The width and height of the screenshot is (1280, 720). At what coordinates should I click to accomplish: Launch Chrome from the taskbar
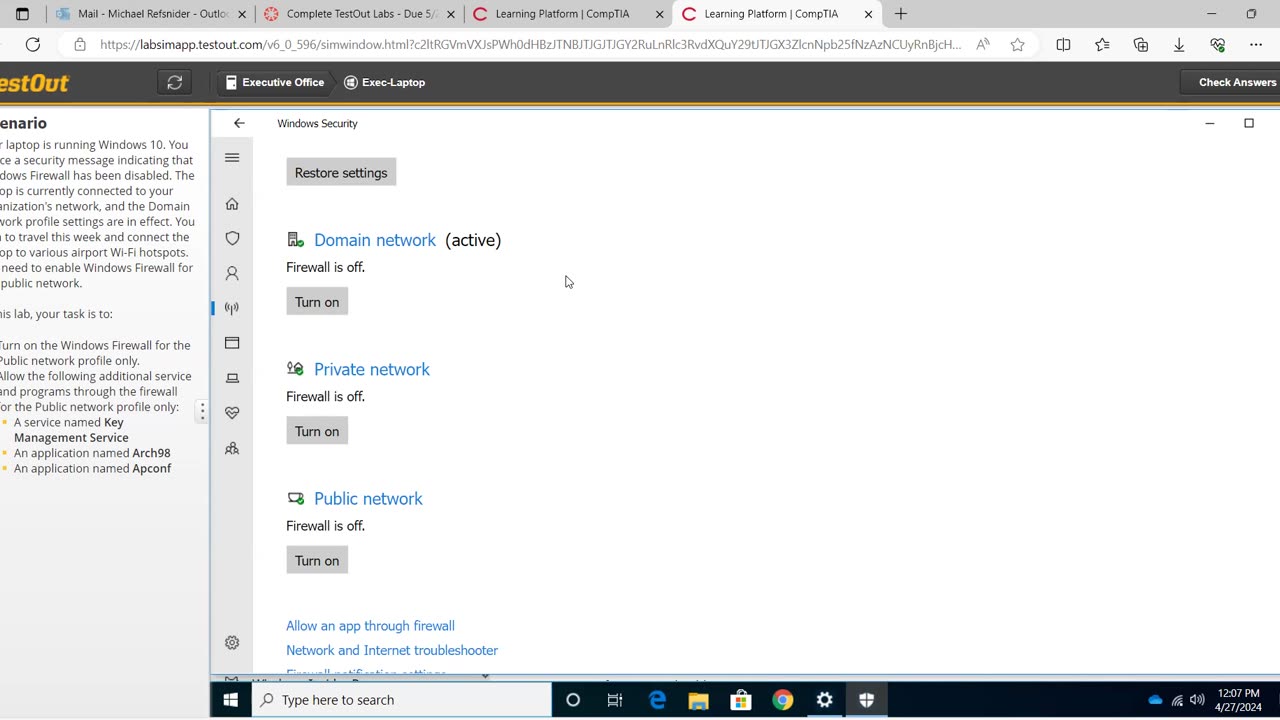click(783, 700)
